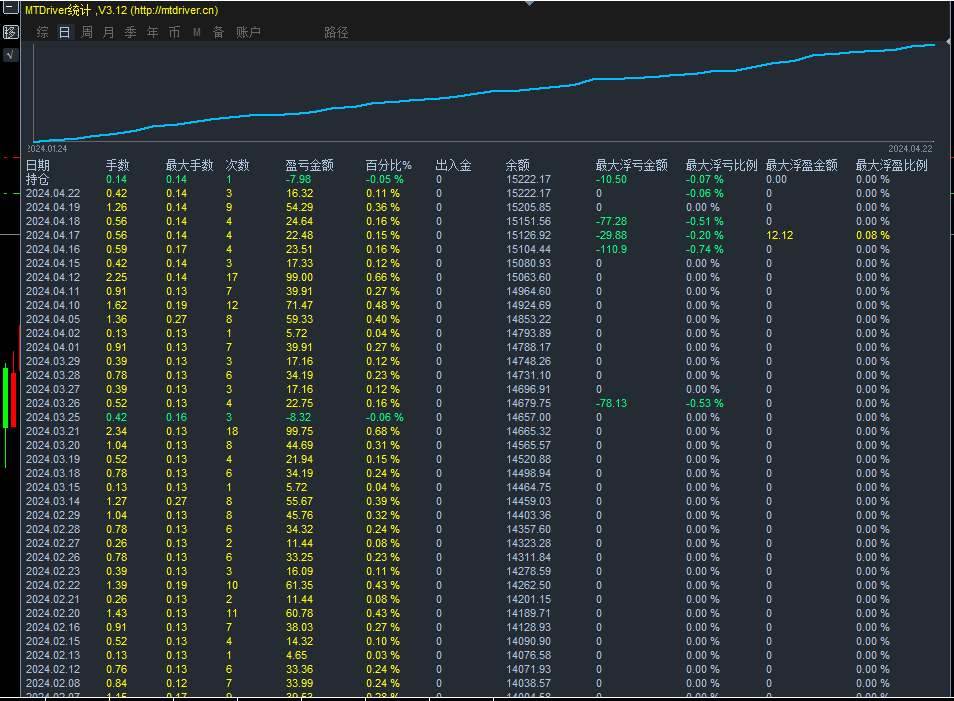954x701 pixels.
Task: Click the -77.28 floating loss value
Action: [611, 221]
